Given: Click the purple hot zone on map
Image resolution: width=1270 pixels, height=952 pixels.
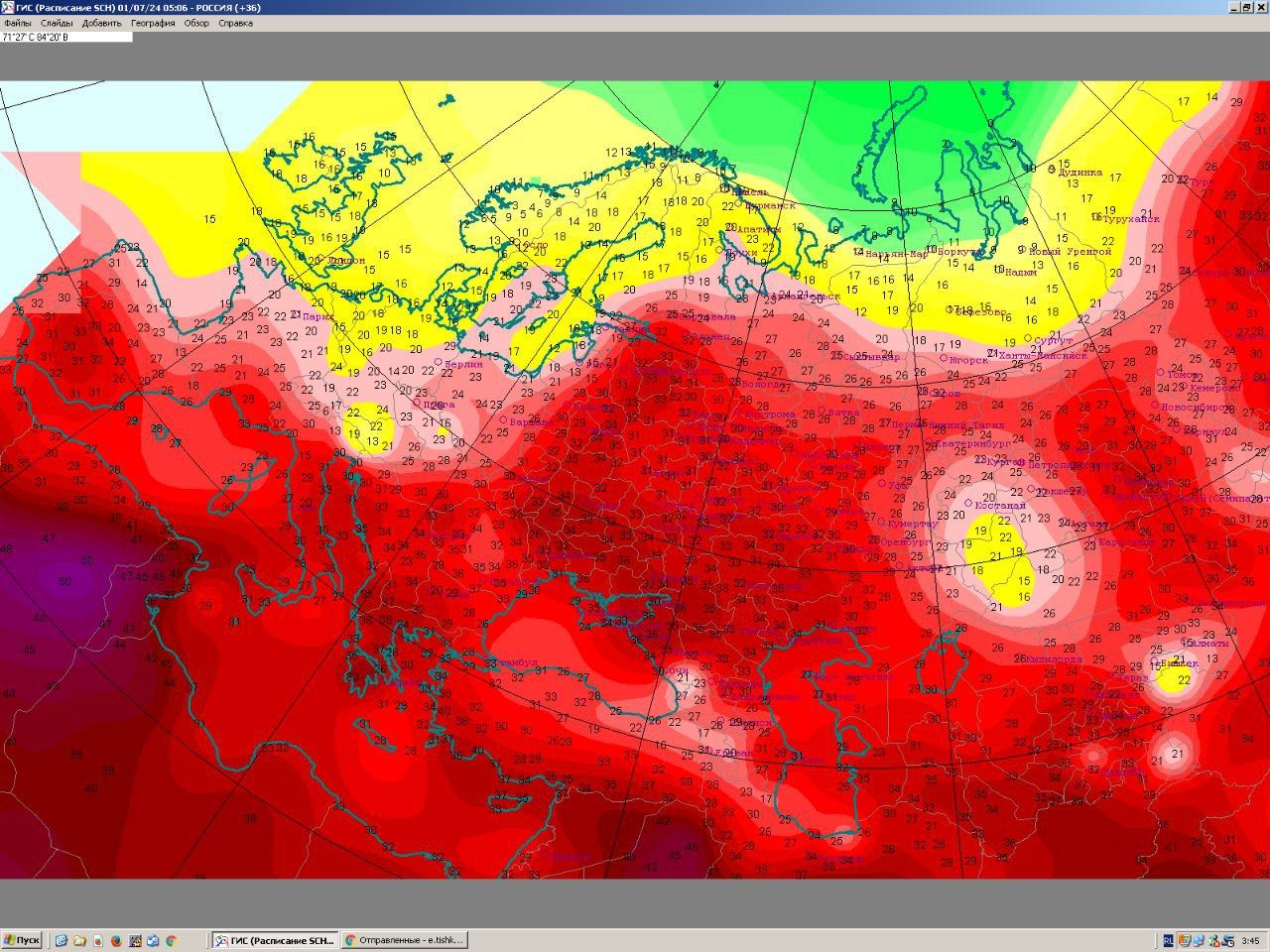Looking at the screenshot, I should [60, 580].
